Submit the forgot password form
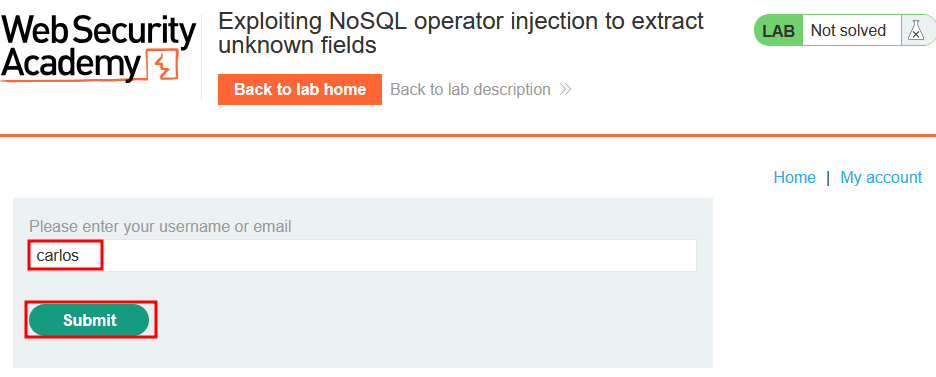The width and height of the screenshot is (936, 377). [x=89, y=320]
